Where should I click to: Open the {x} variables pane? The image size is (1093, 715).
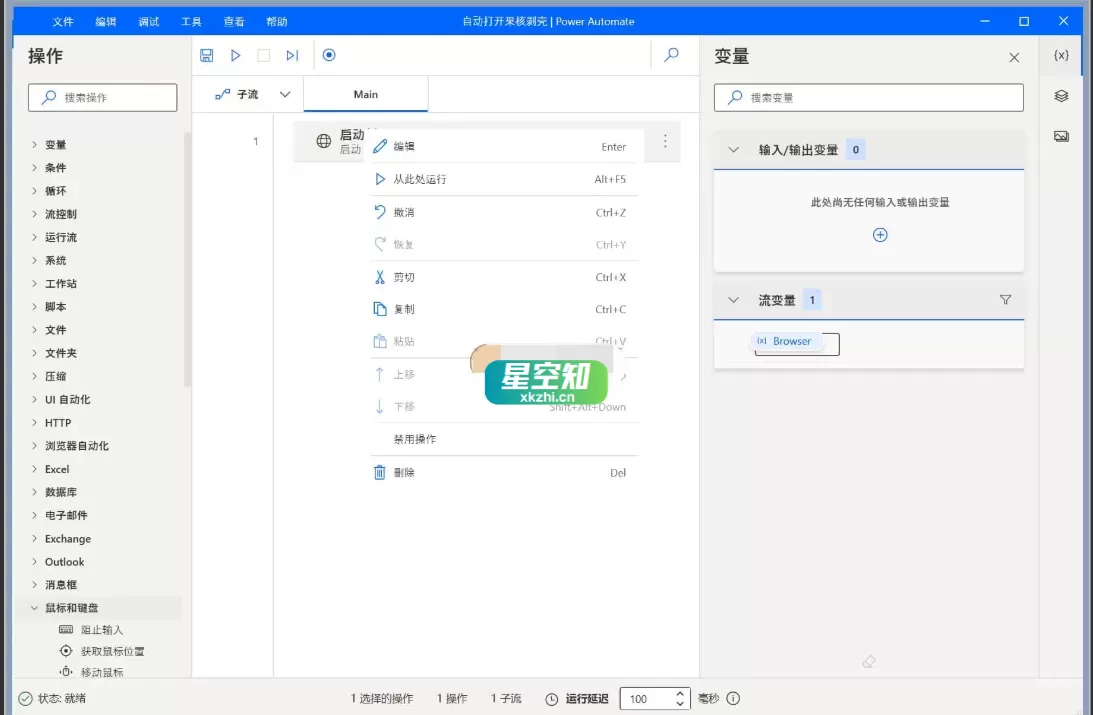(1060, 55)
